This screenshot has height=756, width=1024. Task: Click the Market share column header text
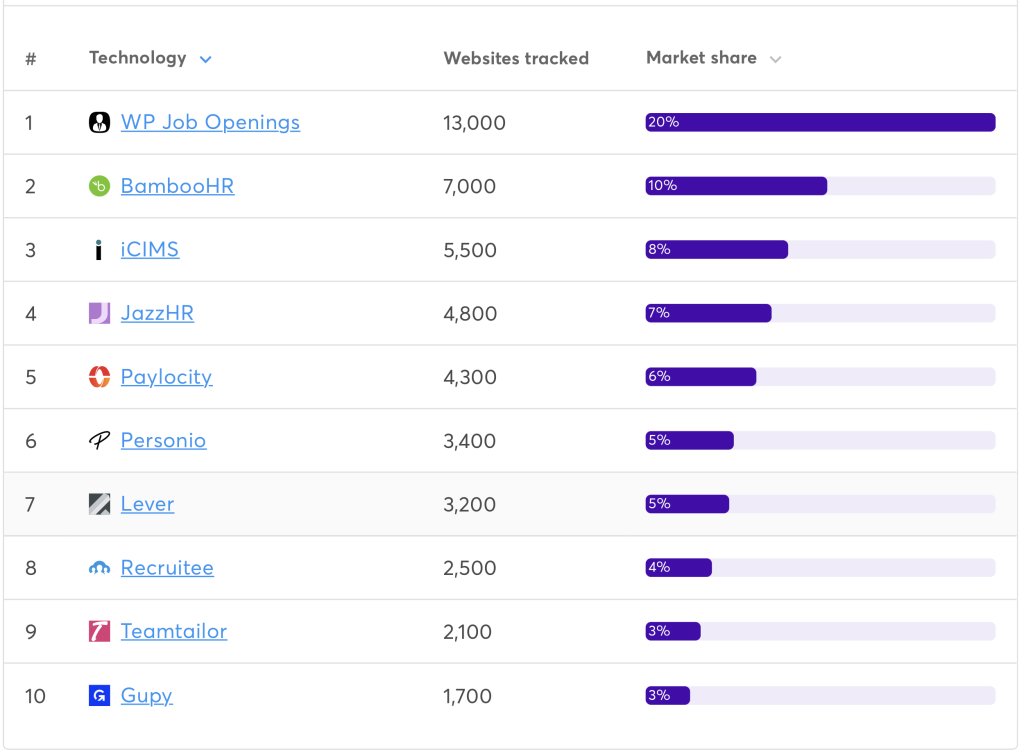pyautogui.click(x=701, y=58)
